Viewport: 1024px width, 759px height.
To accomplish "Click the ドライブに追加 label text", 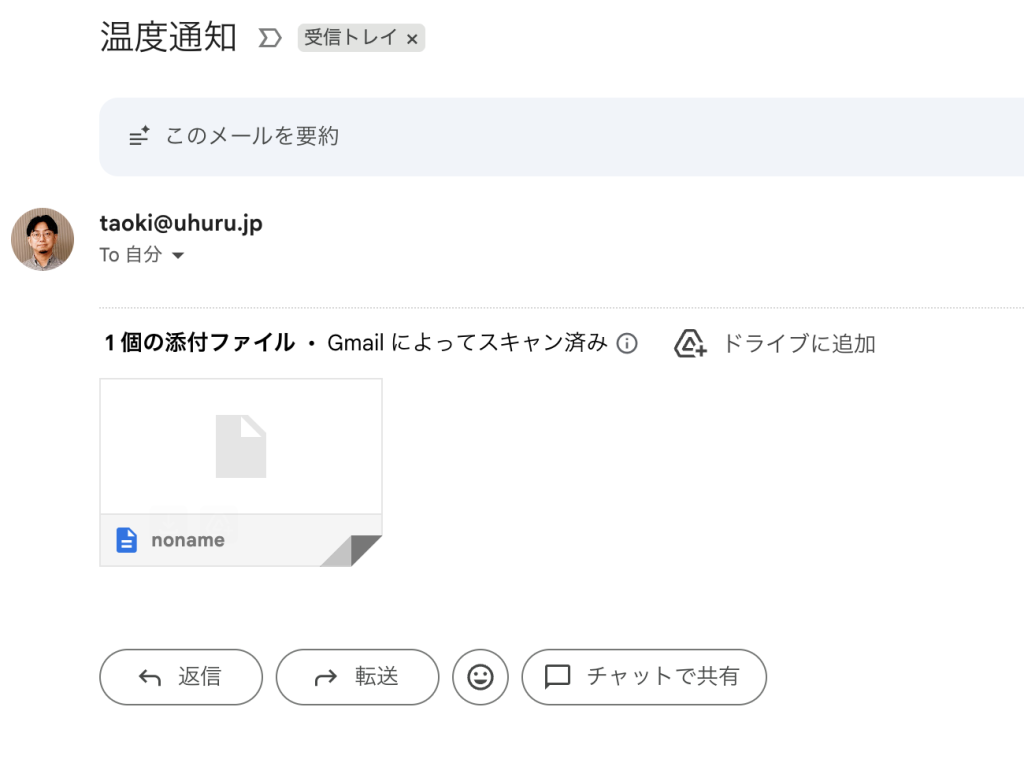I will tap(798, 344).
